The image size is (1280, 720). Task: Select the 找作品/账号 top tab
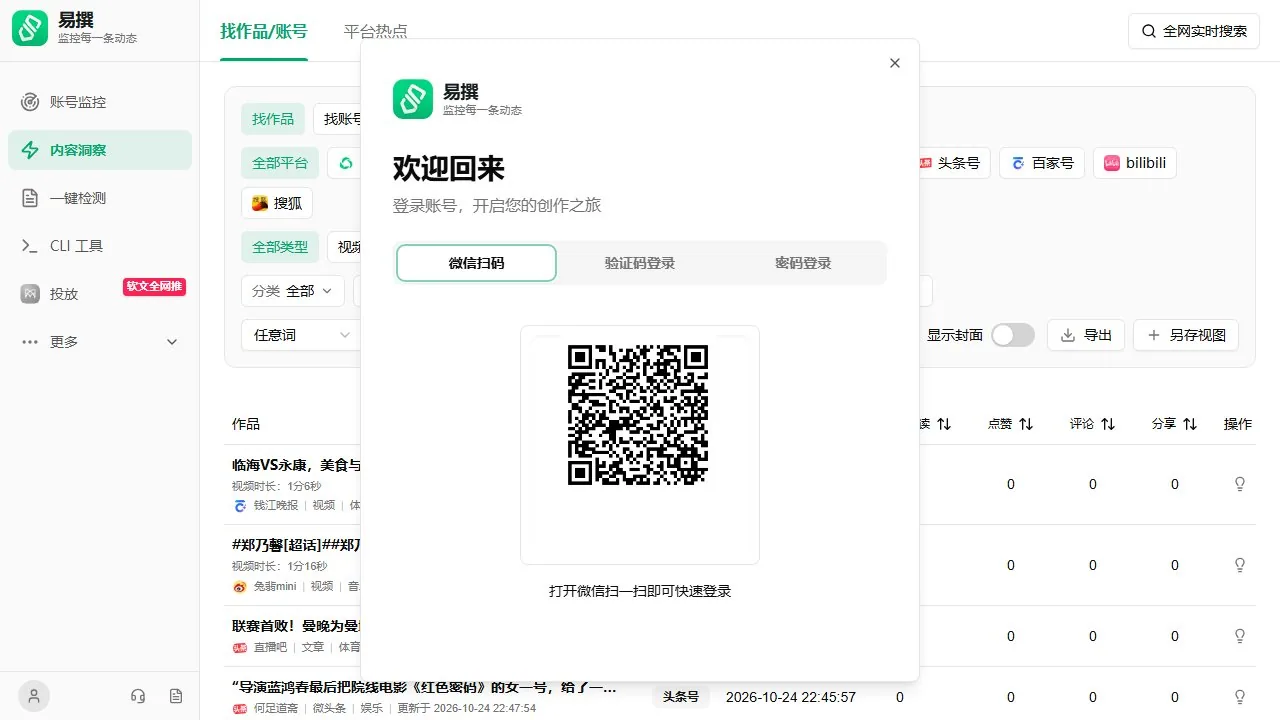pos(264,31)
